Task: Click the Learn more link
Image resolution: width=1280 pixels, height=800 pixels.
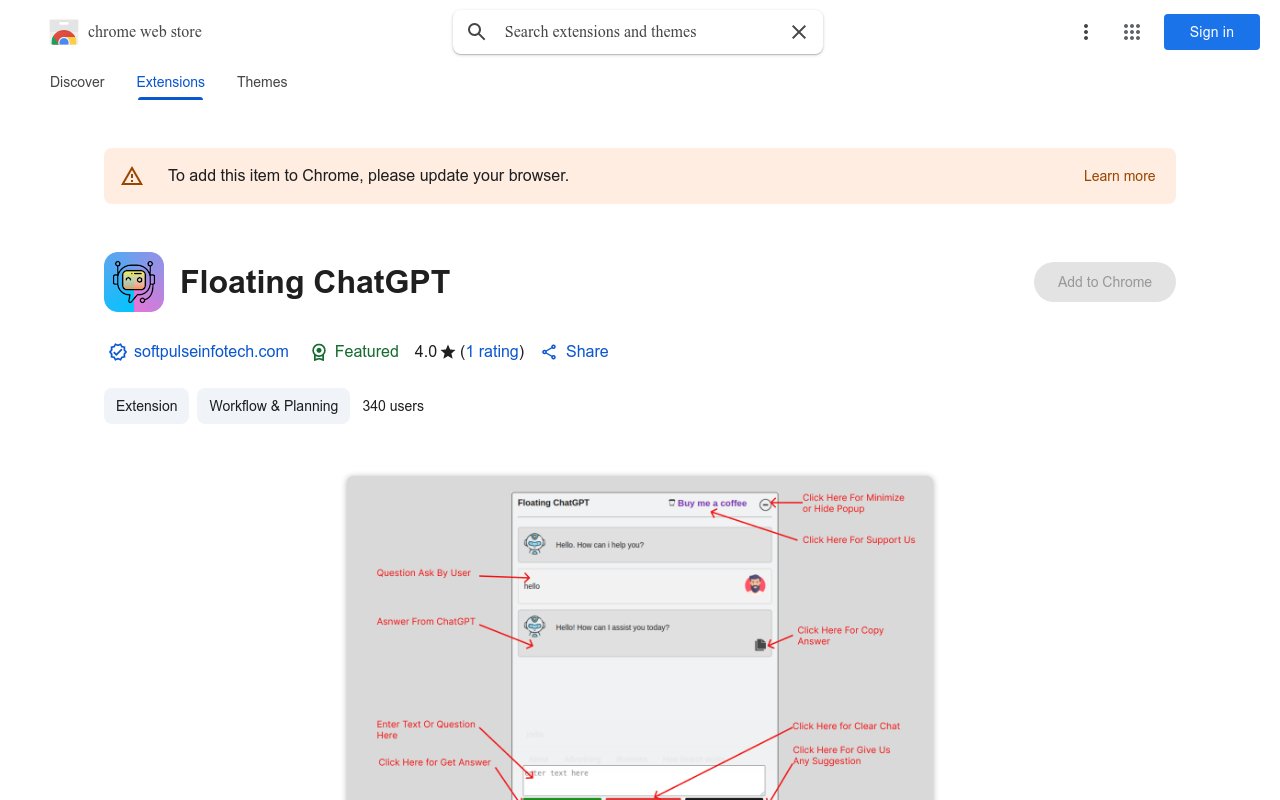Action: pyautogui.click(x=1119, y=176)
